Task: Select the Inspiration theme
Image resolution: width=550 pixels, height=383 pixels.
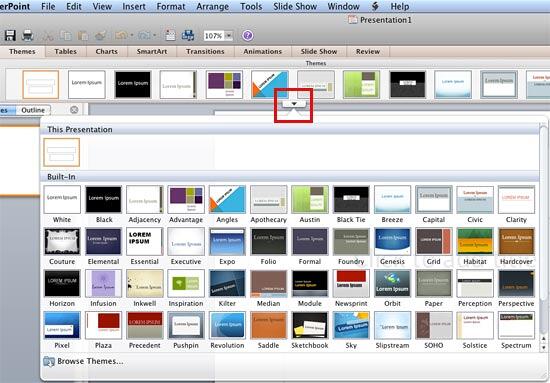Action: [186, 283]
